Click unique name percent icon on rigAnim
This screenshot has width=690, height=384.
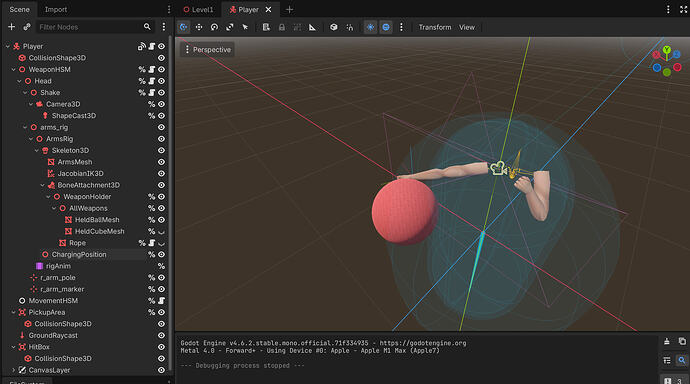[x=161, y=266]
